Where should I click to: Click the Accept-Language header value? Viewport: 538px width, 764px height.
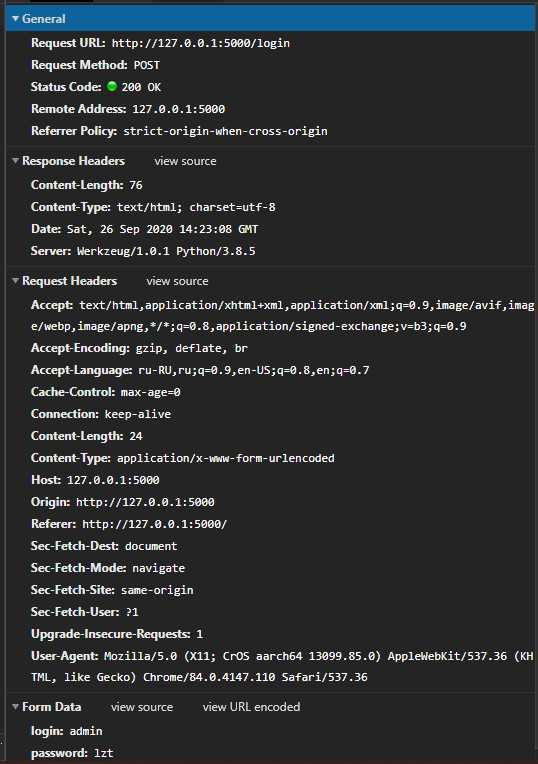pyautogui.click(x=253, y=370)
